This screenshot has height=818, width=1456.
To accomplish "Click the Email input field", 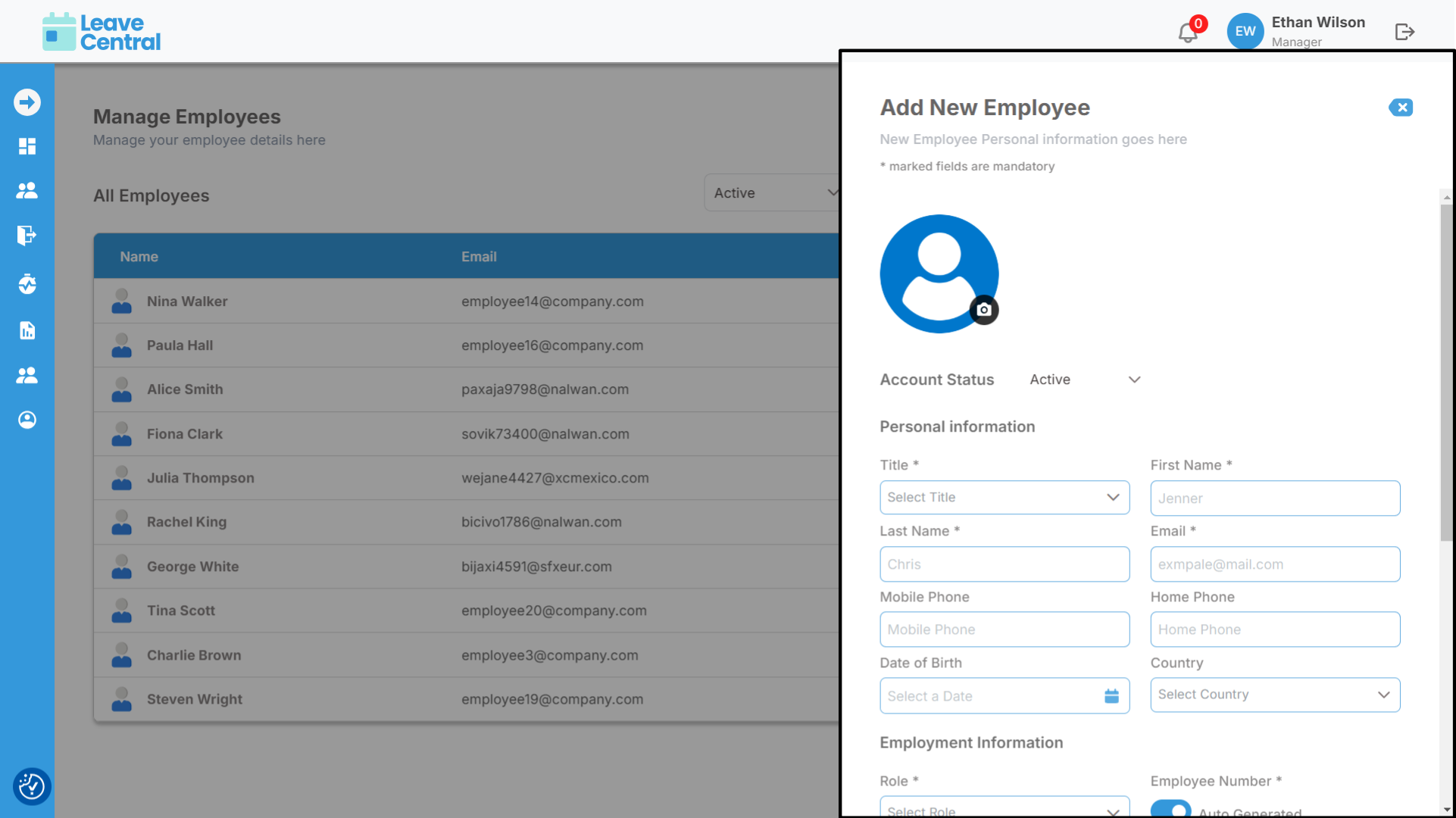I will [x=1274, y=564].
